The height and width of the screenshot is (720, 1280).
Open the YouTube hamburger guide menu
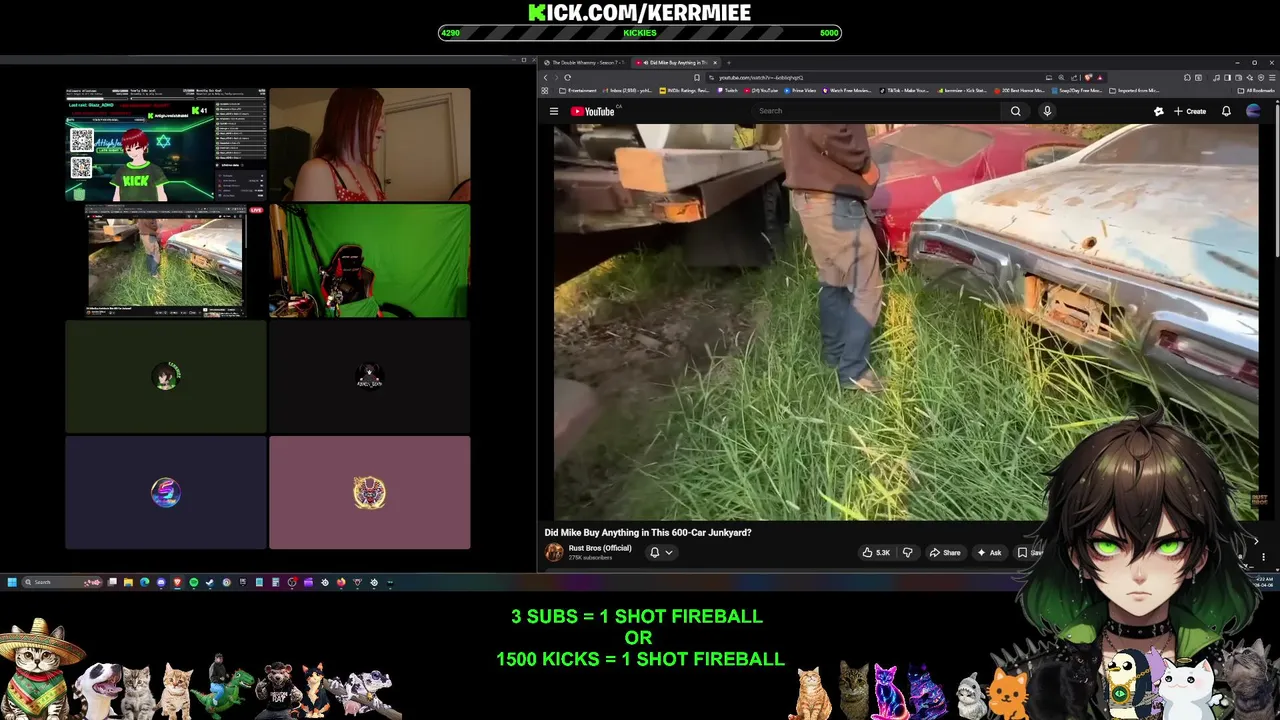553,111
